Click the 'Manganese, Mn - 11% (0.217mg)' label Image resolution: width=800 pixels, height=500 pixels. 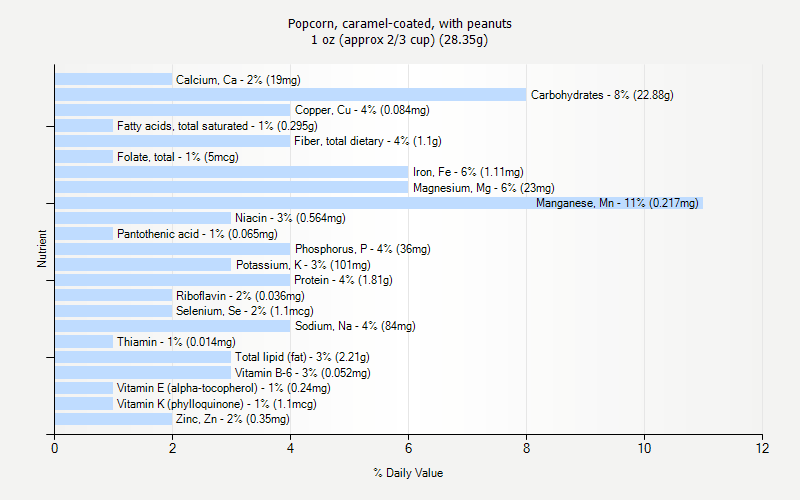click(617, 203)
